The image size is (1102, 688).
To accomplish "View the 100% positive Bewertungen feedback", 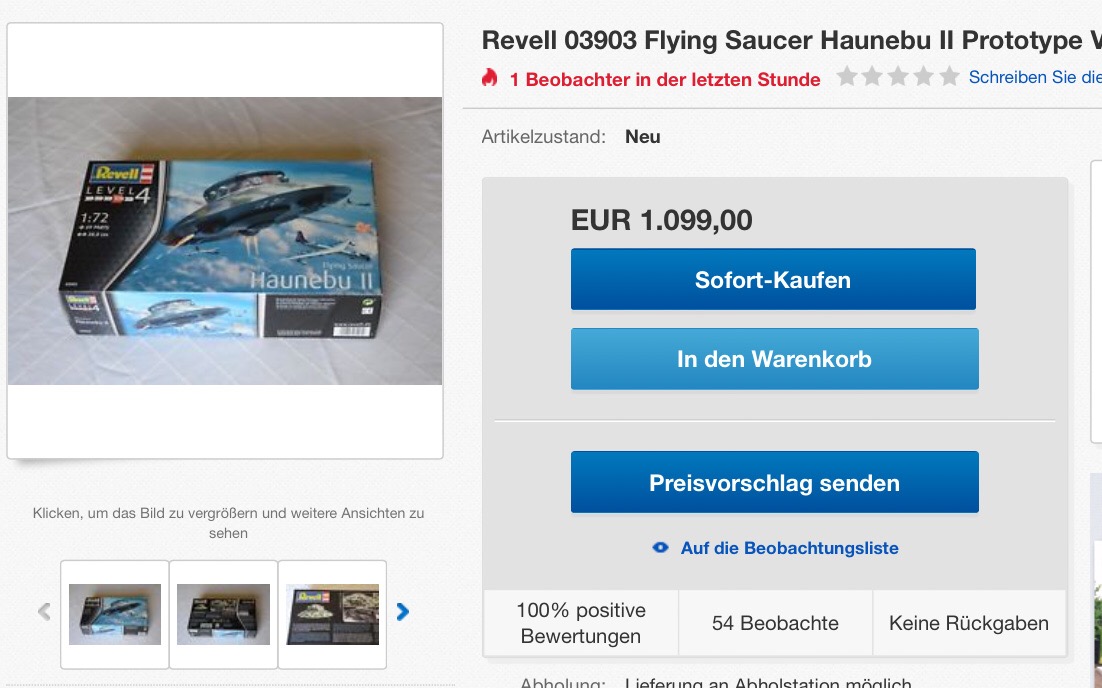I will (x=581, y=623).
